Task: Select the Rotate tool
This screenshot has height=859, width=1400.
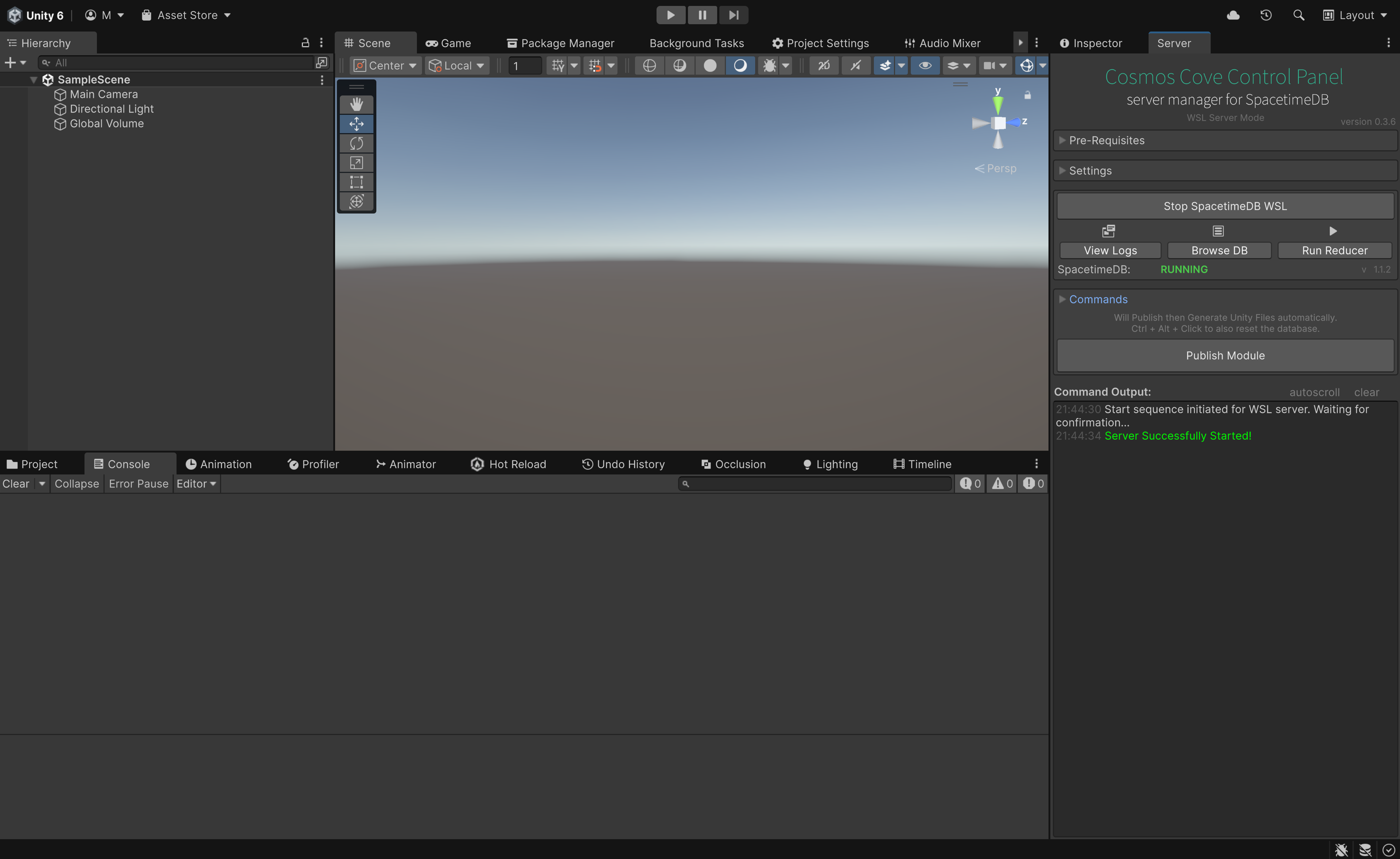Action: click(356, 143)
